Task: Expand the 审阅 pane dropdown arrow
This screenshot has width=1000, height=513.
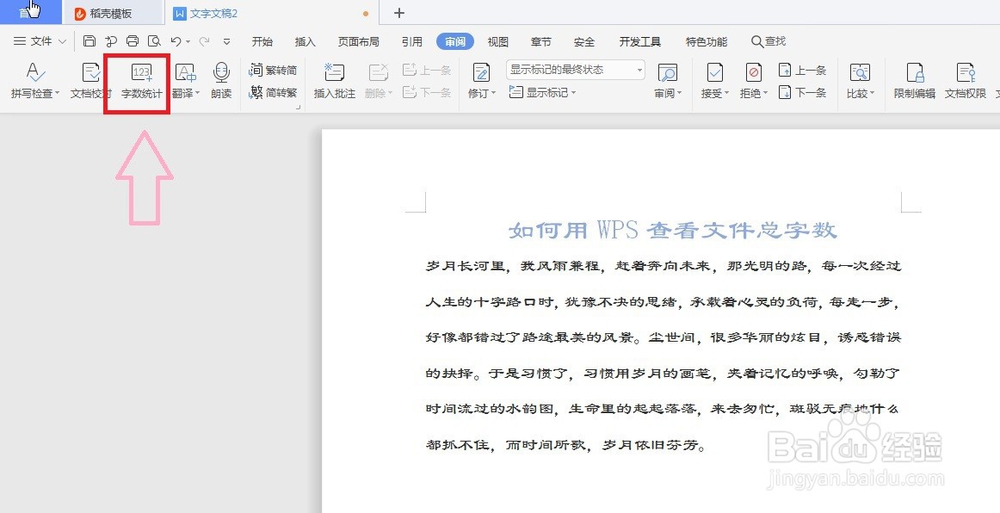Action: tap(679, 93)
